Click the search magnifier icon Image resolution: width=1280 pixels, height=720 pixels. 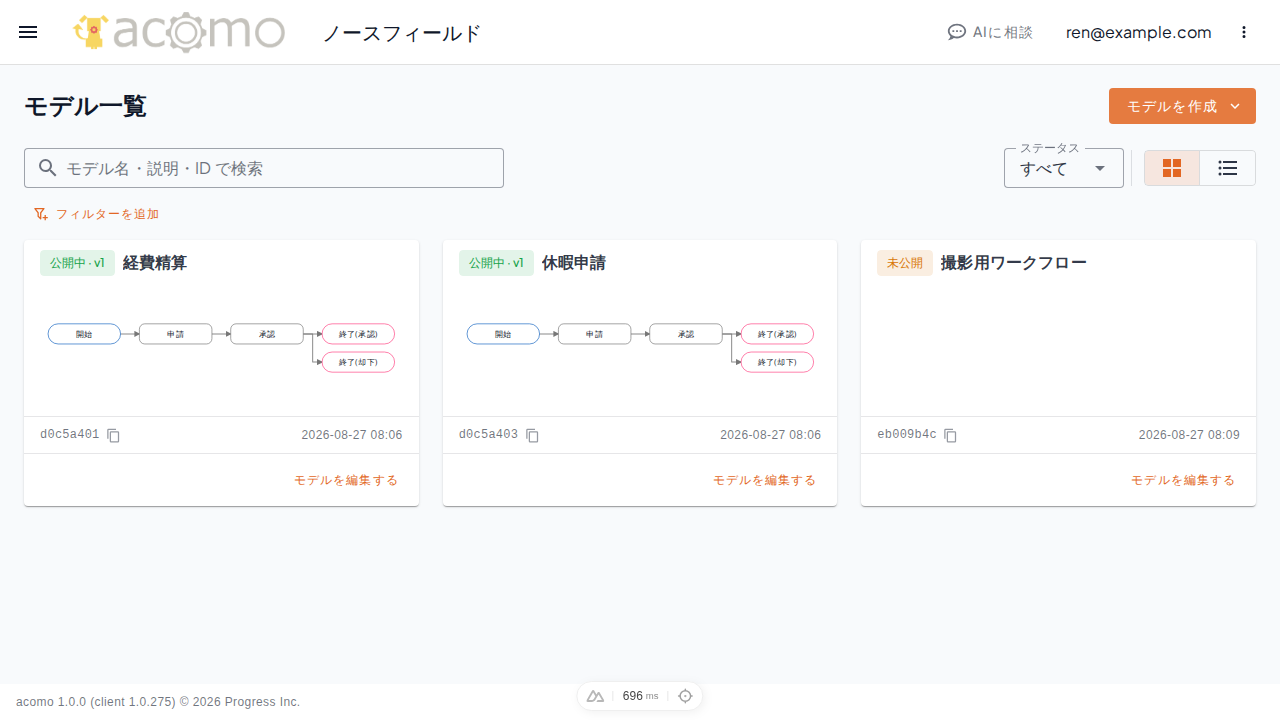pyautogui.click(x=47, y=168)
